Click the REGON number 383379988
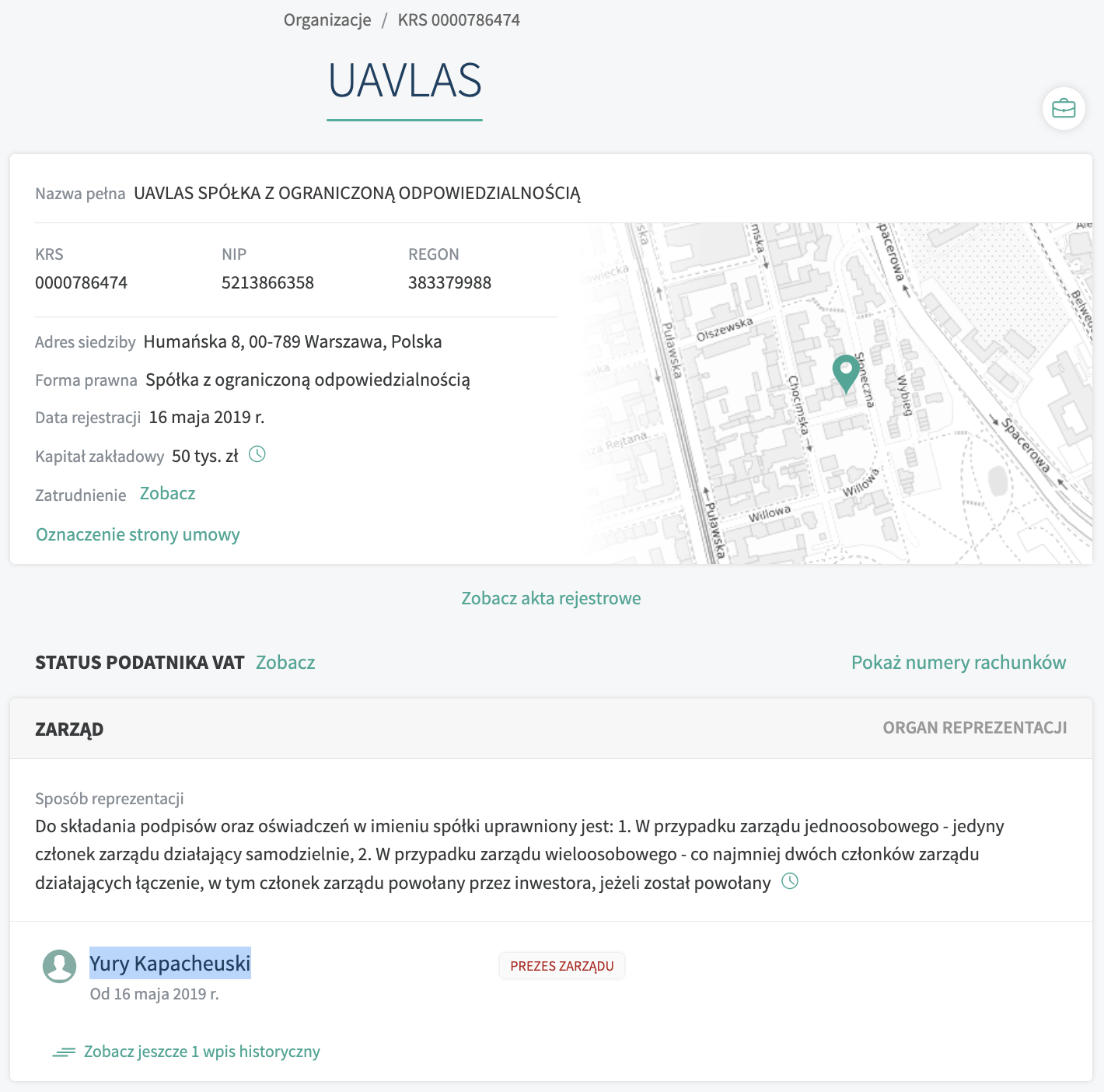Screen dimensions: 1104x1092 pyautogui.click(x=449, y=282)
